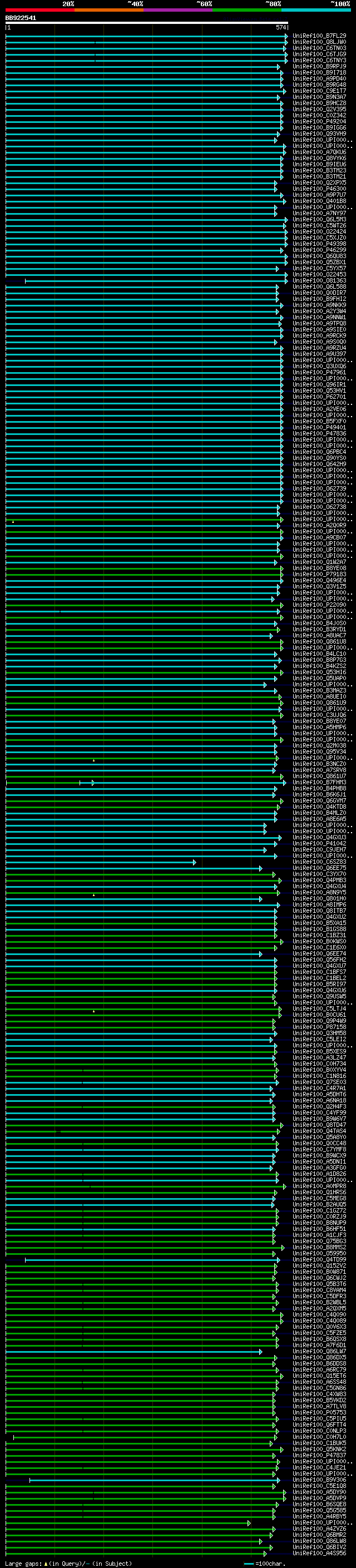Choose UniRef100_C4XW83 hit label
The image size is (356, 1568).
click(319, 1394)
